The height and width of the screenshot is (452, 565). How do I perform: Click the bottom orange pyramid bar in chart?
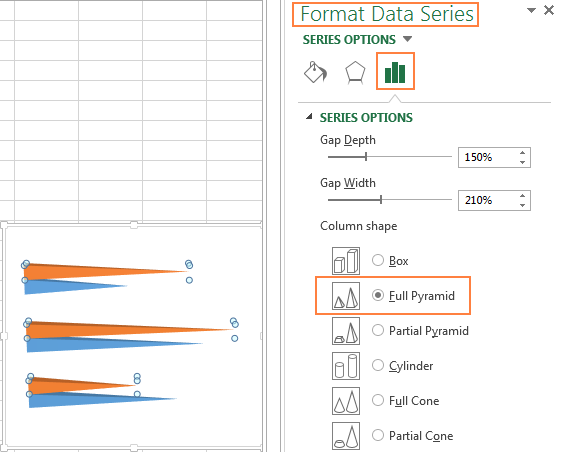tap(72, 386)
